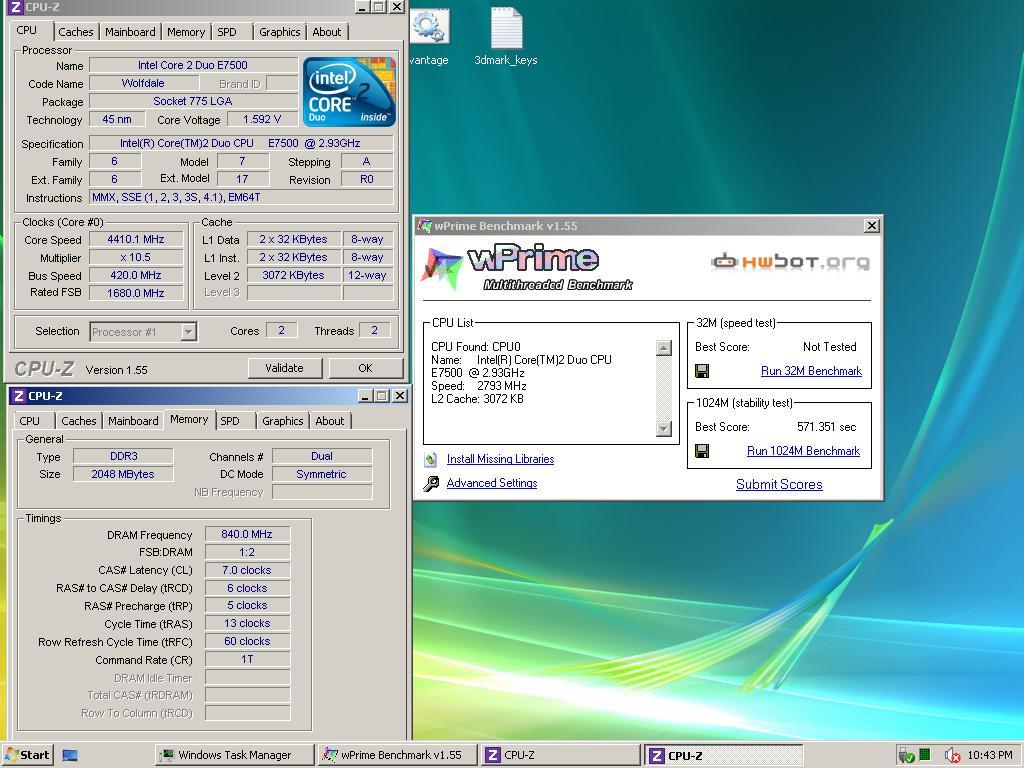Open the 3dmark_keys text file icon
Viewport: 1024px width, 768px height.
click(x=506, y=28)
